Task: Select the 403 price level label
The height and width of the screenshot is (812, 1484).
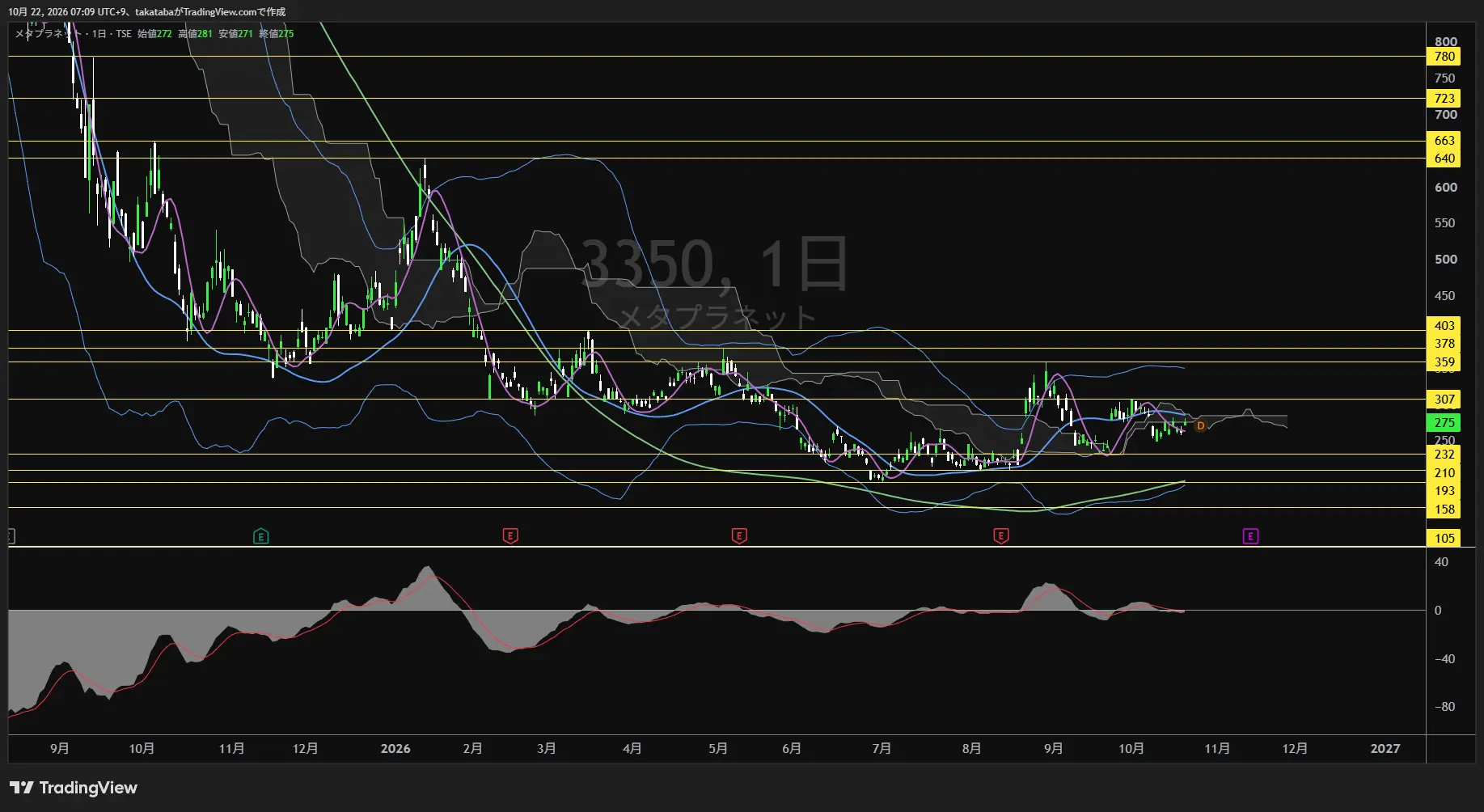Action: 1444,326
